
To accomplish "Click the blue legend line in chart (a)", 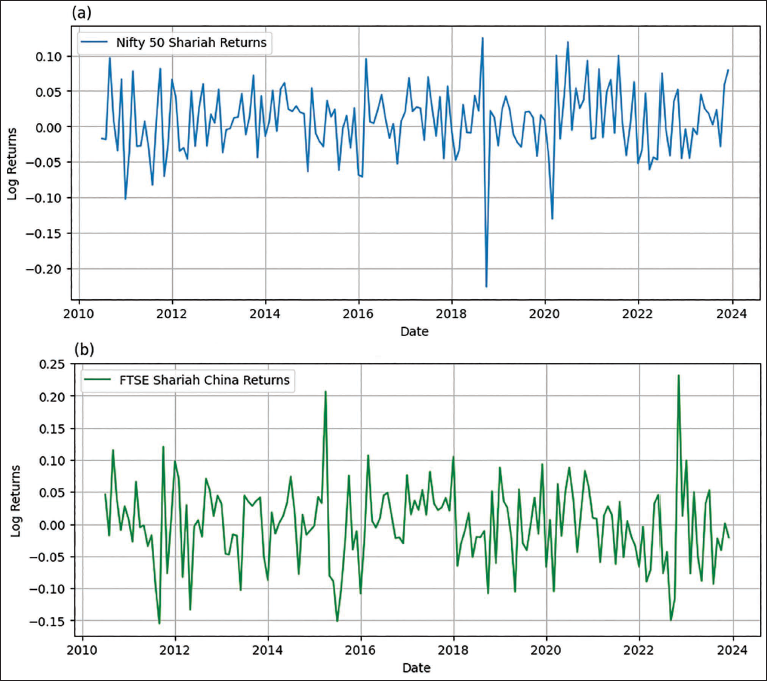I will coord(94,42).
